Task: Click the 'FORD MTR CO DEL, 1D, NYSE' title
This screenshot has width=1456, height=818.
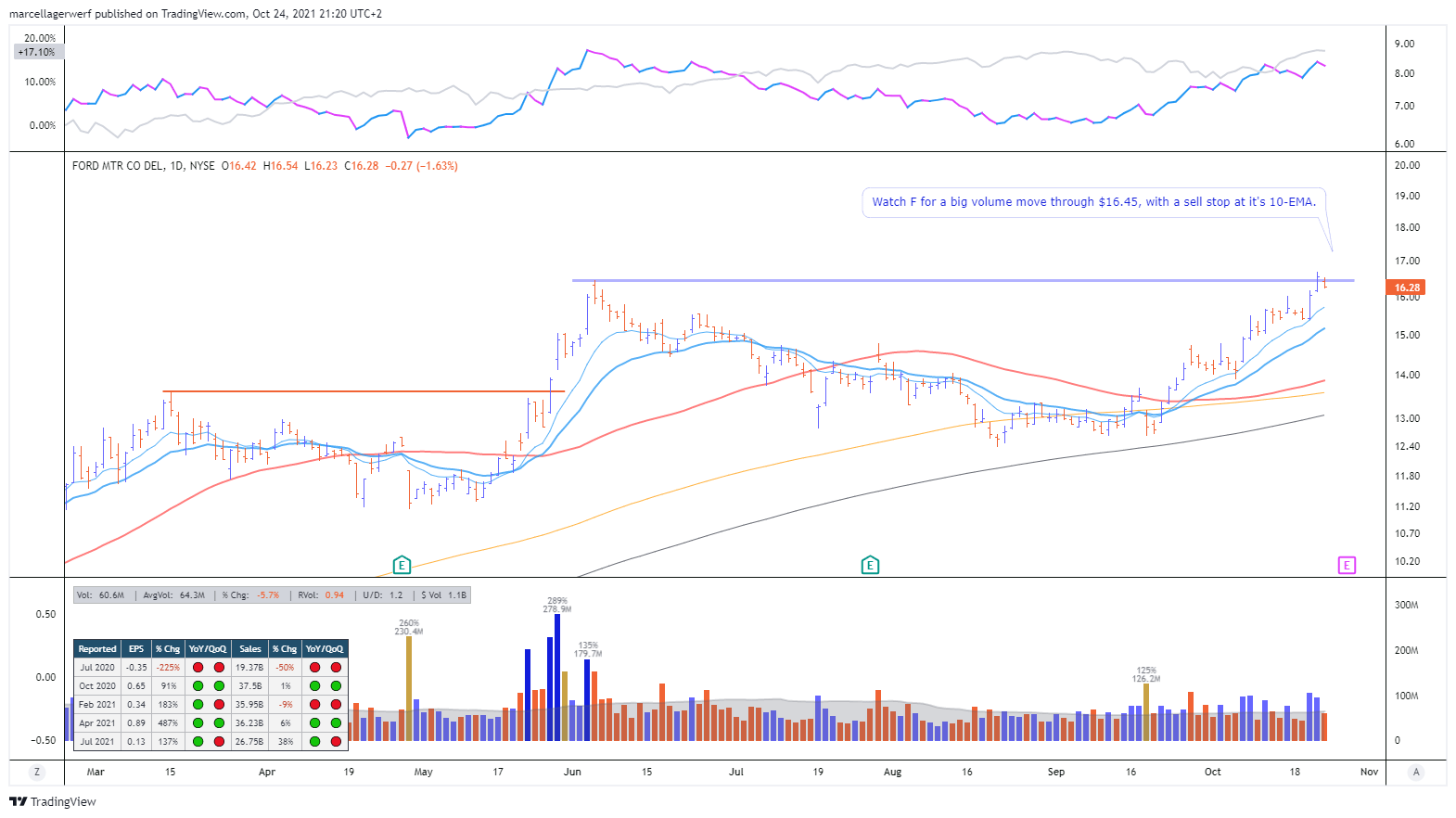Action: 144,166
